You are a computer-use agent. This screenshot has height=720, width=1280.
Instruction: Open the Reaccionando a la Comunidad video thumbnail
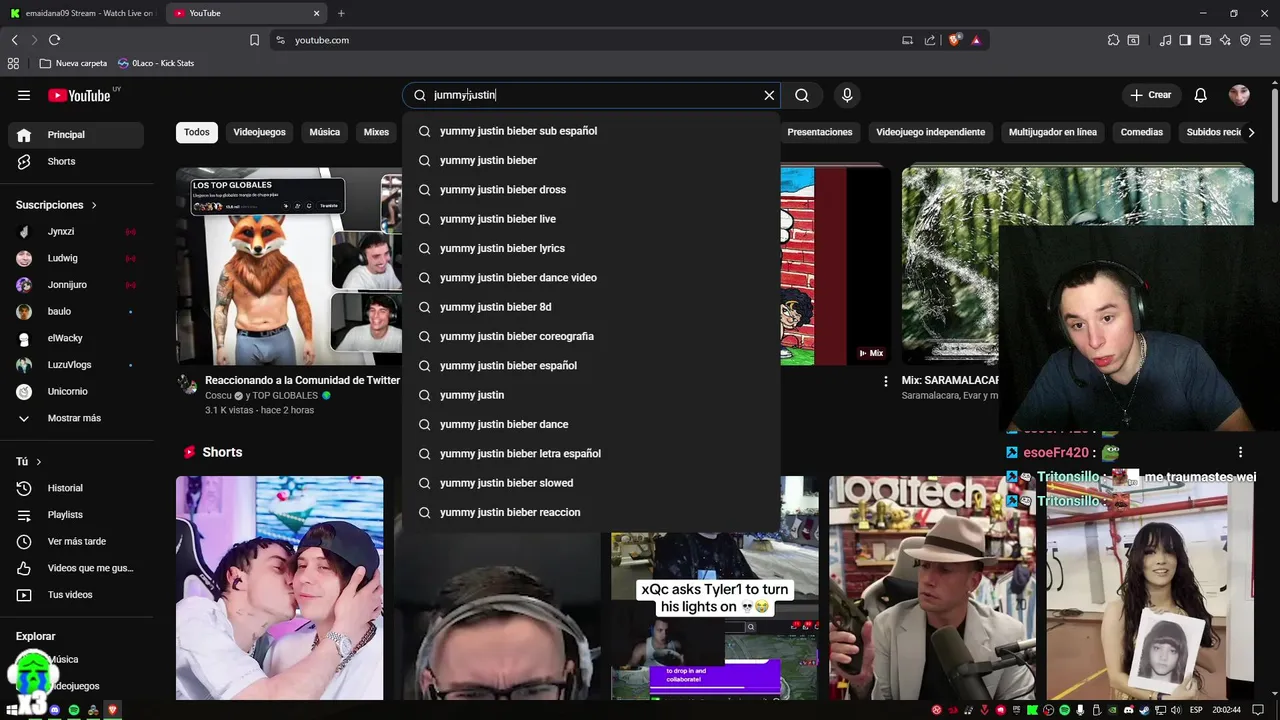click(x=289, y=266)
